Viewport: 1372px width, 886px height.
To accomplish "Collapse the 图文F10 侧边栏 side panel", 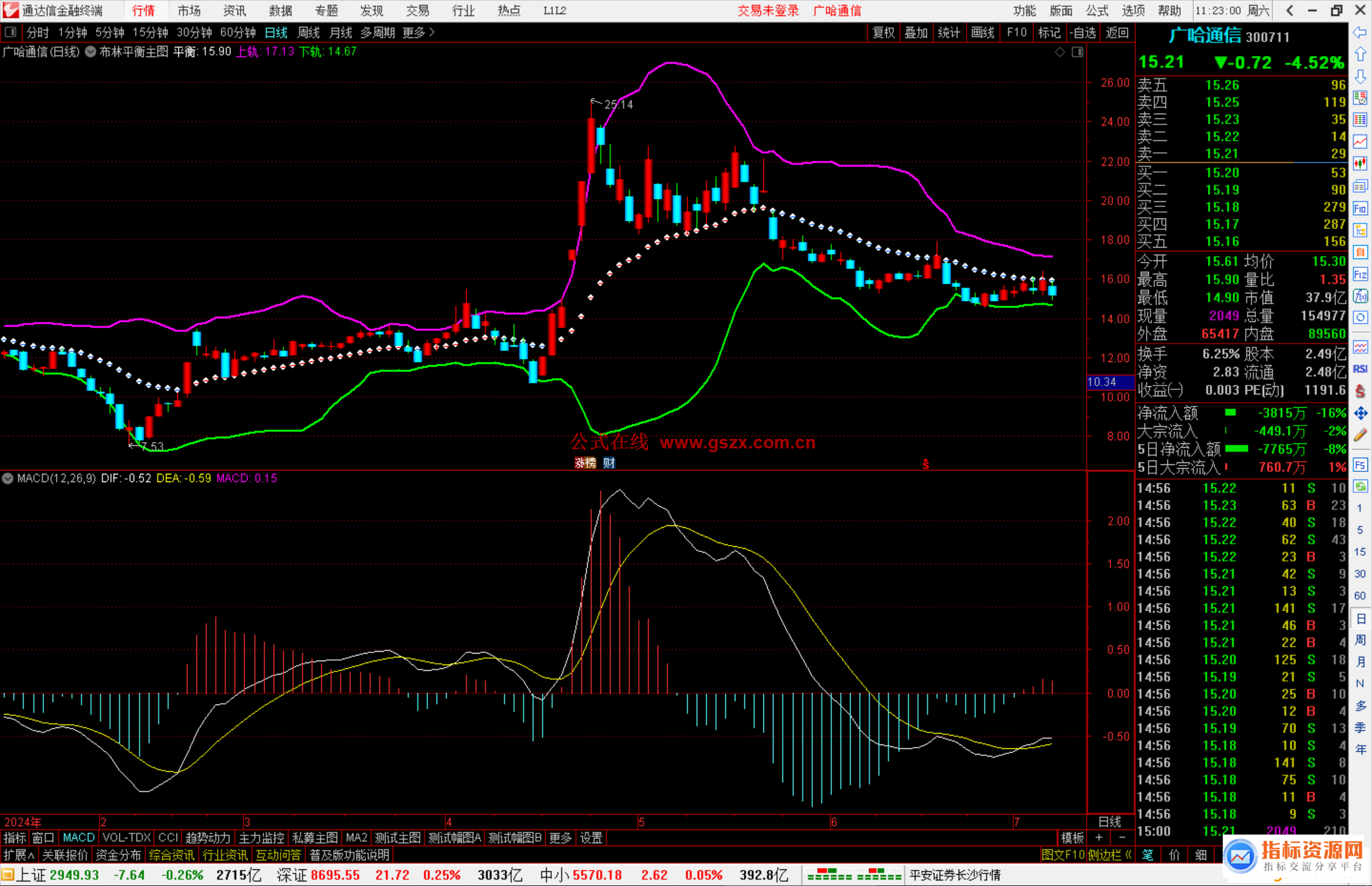I will 1087,855.
